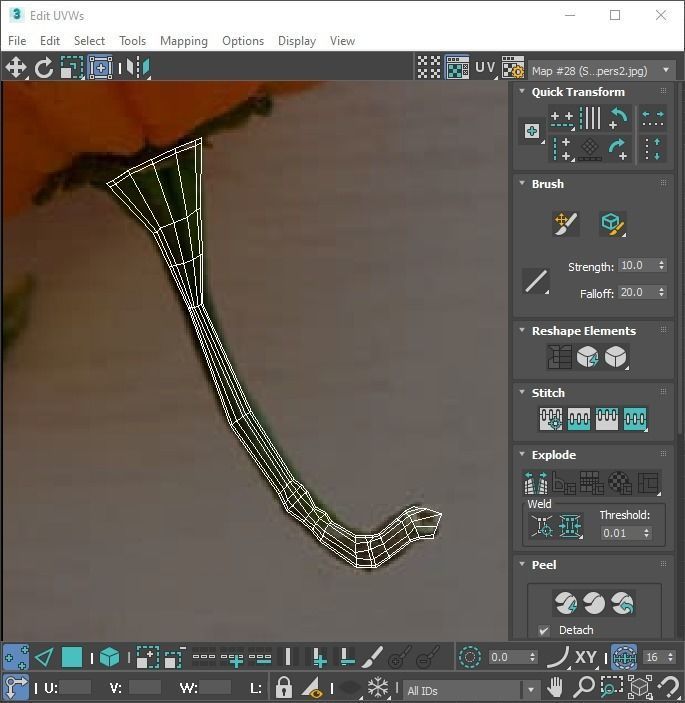The width and height of the screenshot is (685, 703).
Task: Click the UV plane flyout button
Action: [486, 68]
